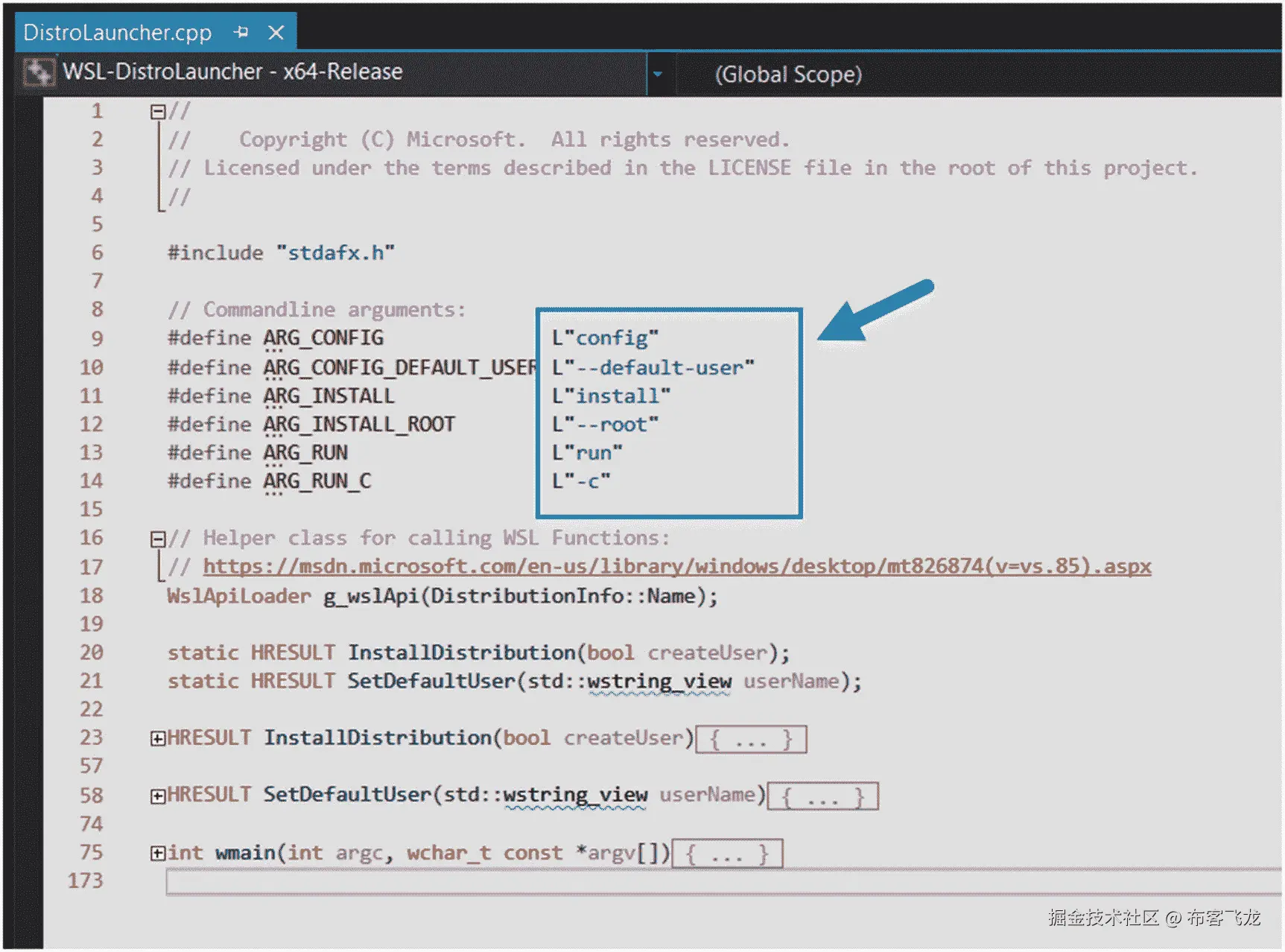Click the collapsed body of wmain
Screen dimensions: 1285x952
(x=727, y=854)
